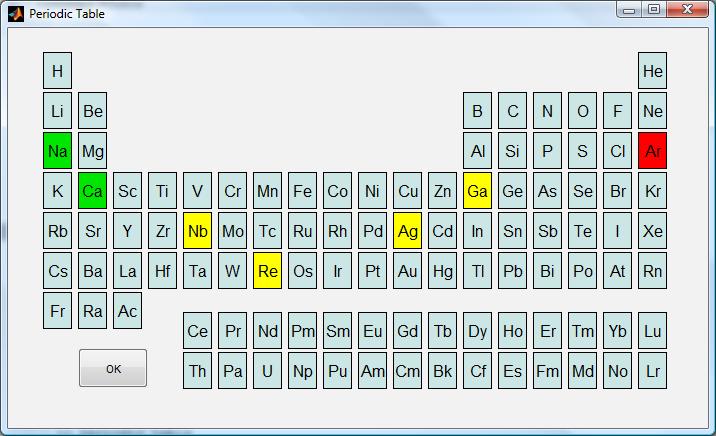Select the yellow Nb element
The image size is (716, 436).
pos(197,231)
